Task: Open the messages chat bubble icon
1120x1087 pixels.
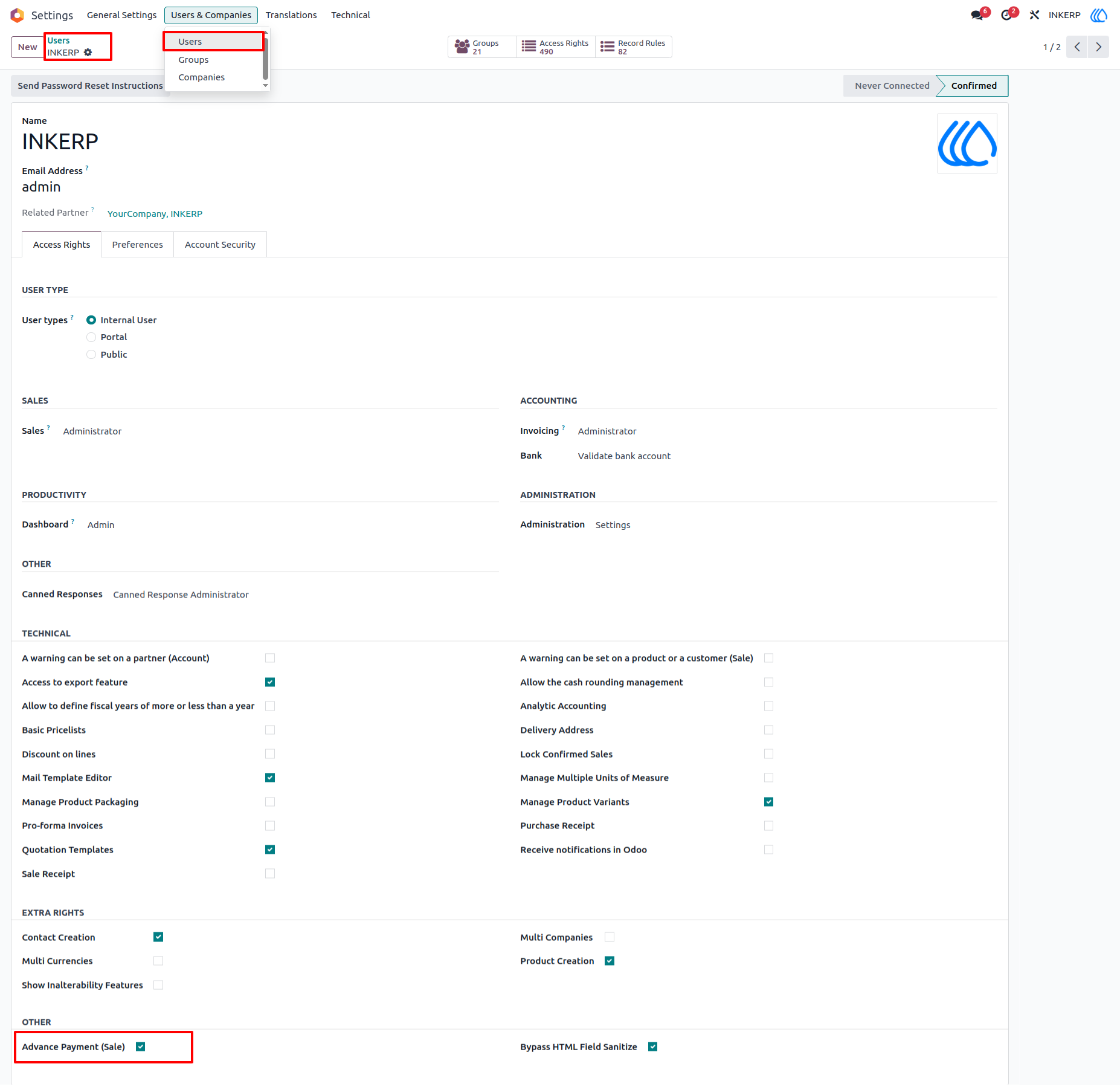Action: (977, 15)
